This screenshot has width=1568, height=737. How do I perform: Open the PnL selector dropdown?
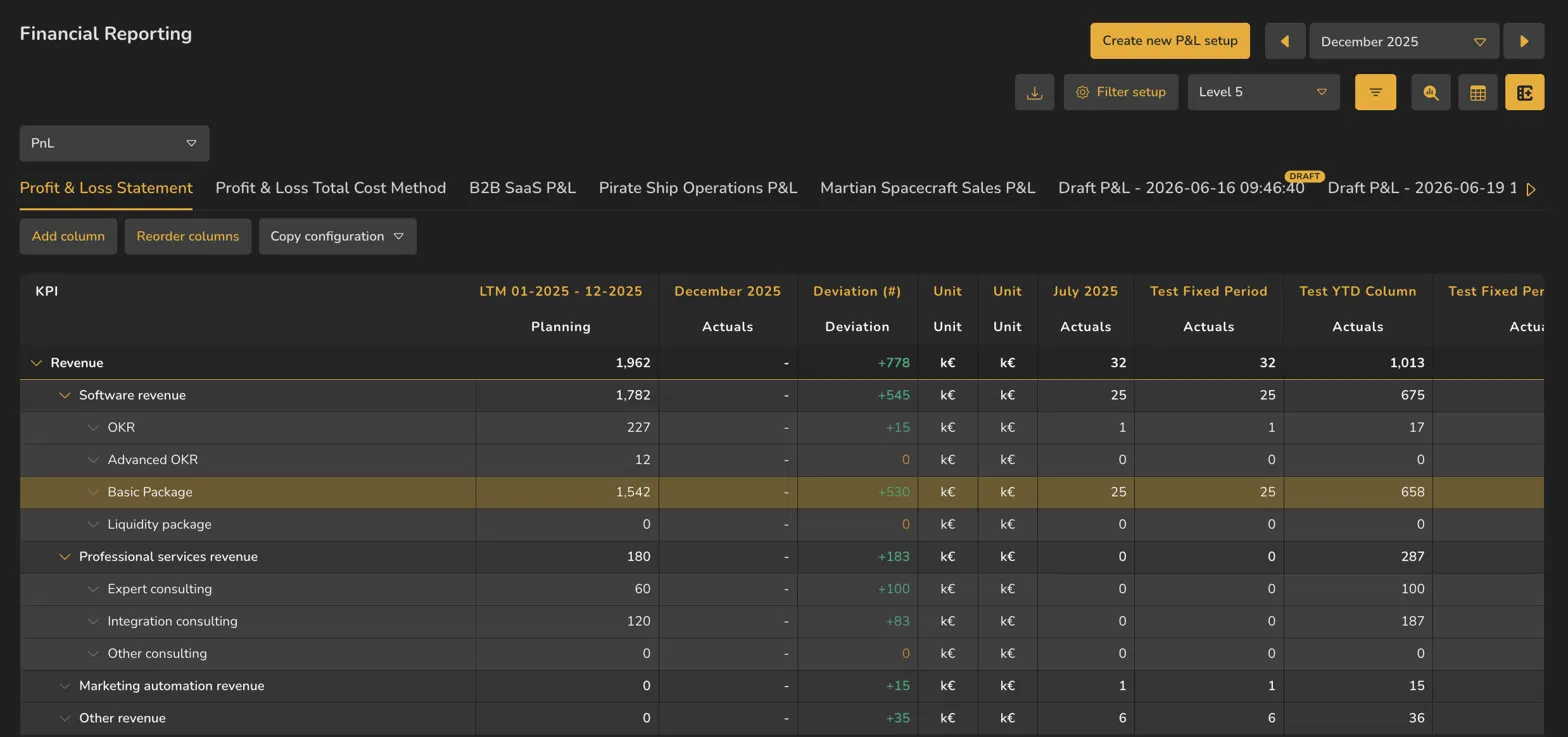tap(114, 143)
